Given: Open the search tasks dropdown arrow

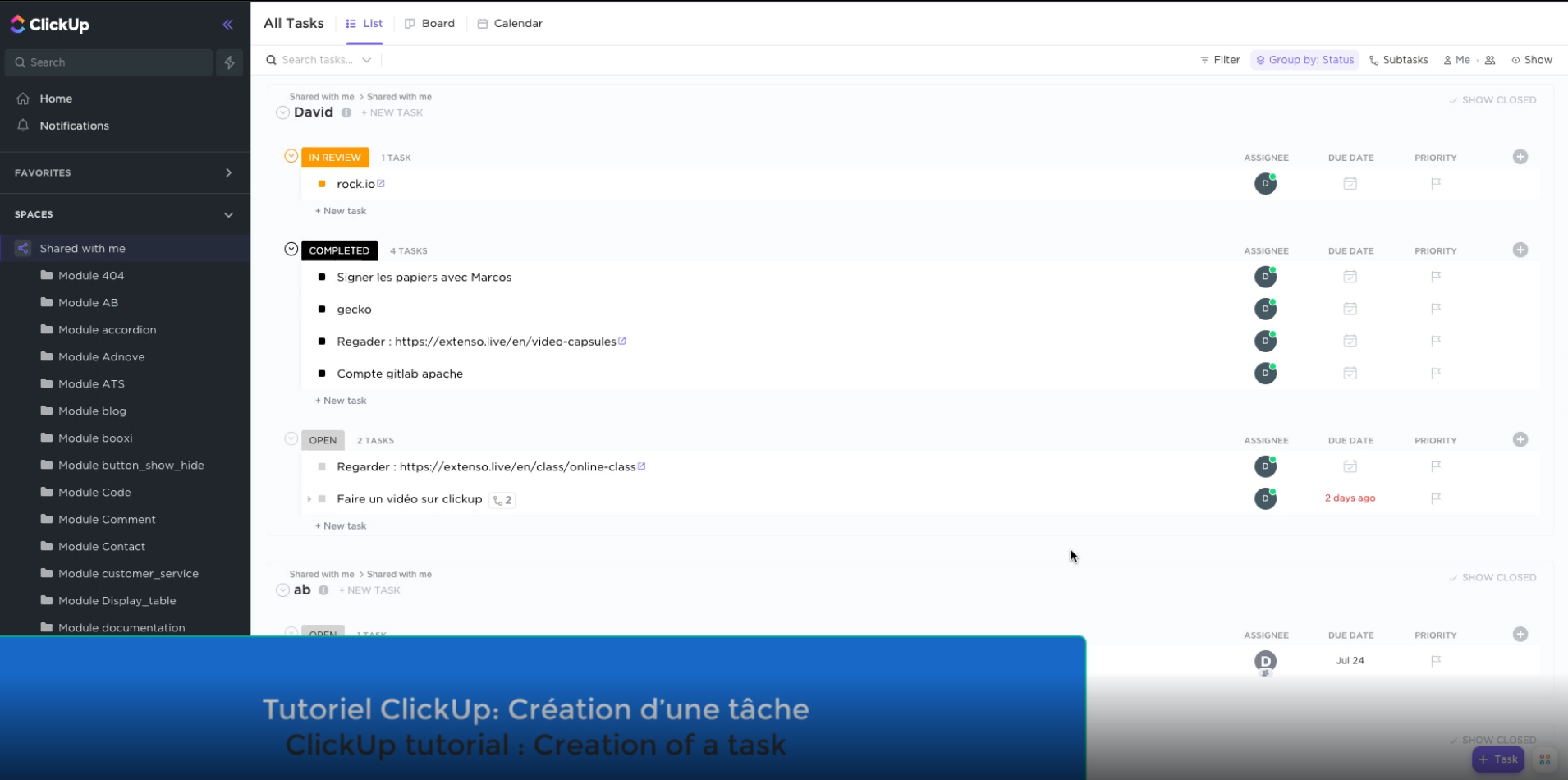Looking at the screenshot, I should coord(367,59).
